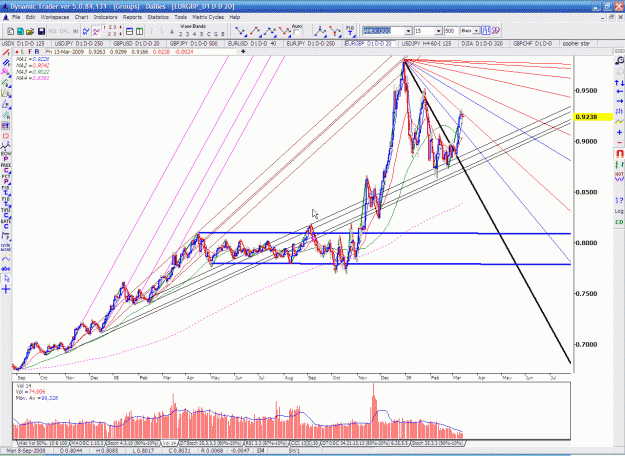Click the blue right arrow scroll icon
Viewport: 625px width, 456px height.
click(x=619, y=101)
